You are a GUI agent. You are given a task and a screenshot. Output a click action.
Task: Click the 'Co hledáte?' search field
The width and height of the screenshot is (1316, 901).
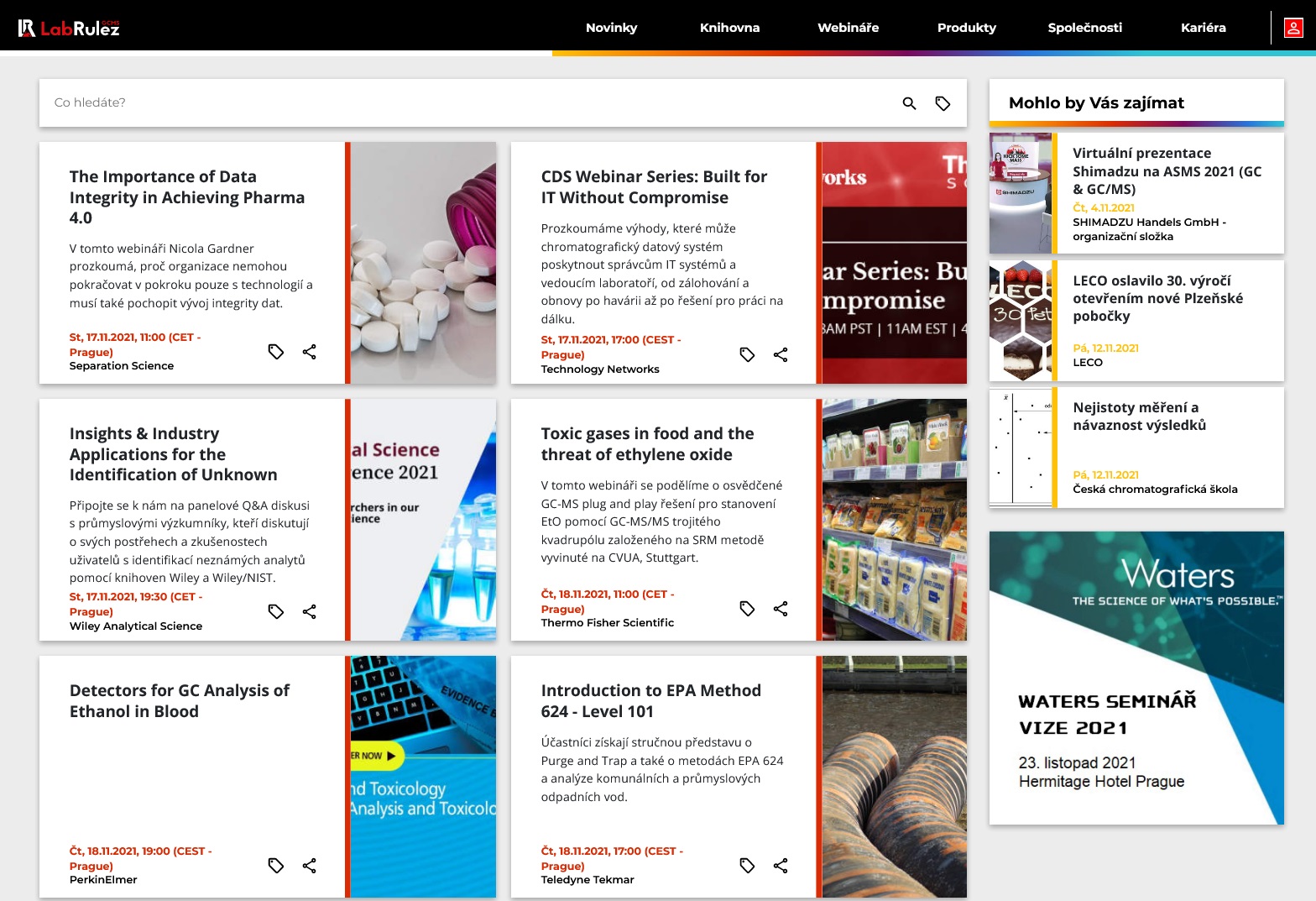pyautogui.click(x=470, y=103)
